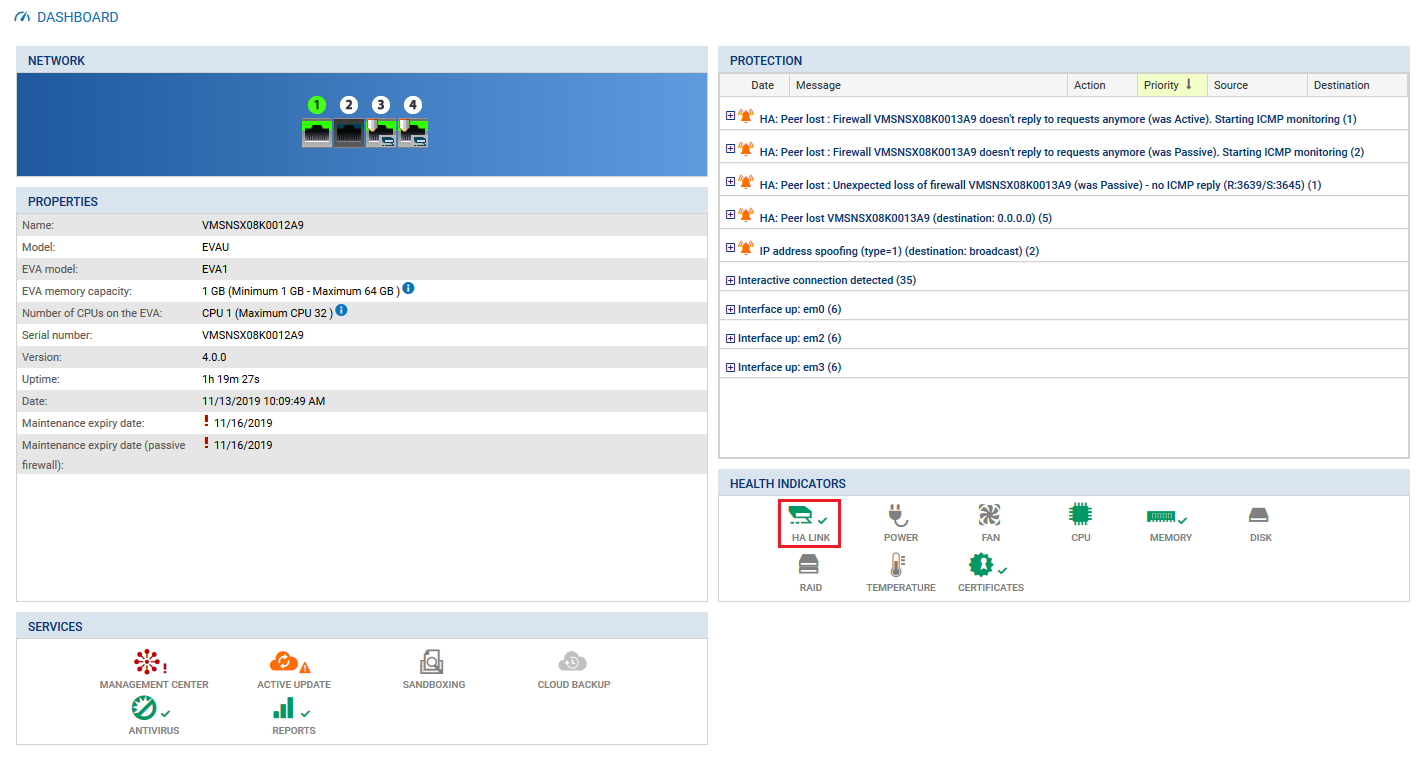The height and width of the screenshot is (763, 1423).
Task: Click the HA Link health indicator icon
Action: [x=802, y=516]
